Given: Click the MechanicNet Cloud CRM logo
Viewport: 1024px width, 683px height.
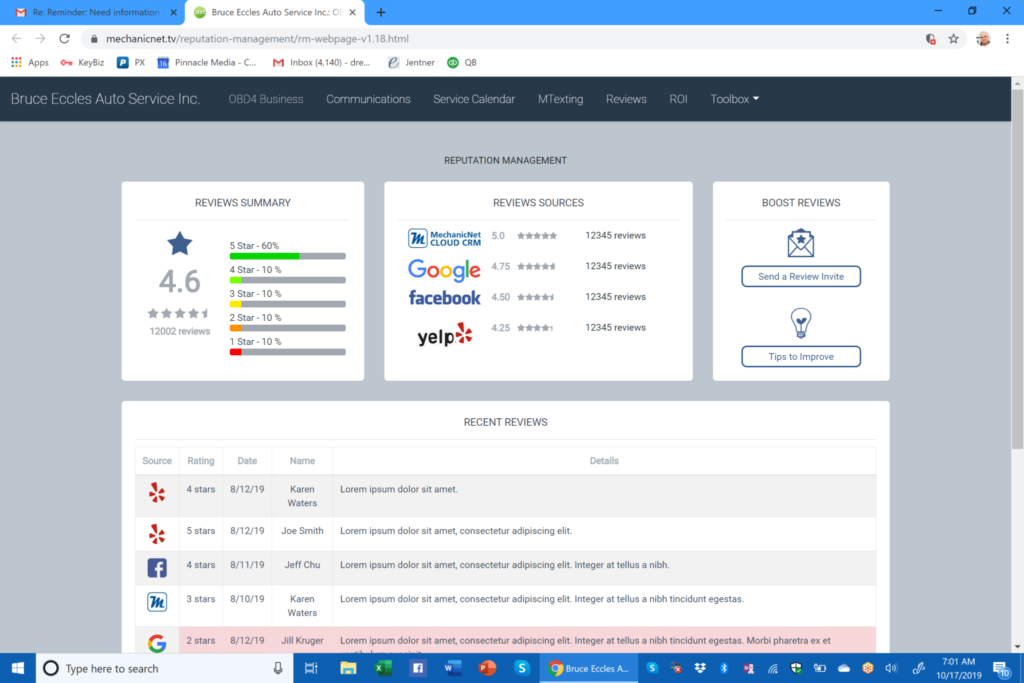Looking at the screenshot, I should pyautogui.click(x=444, y=238).
